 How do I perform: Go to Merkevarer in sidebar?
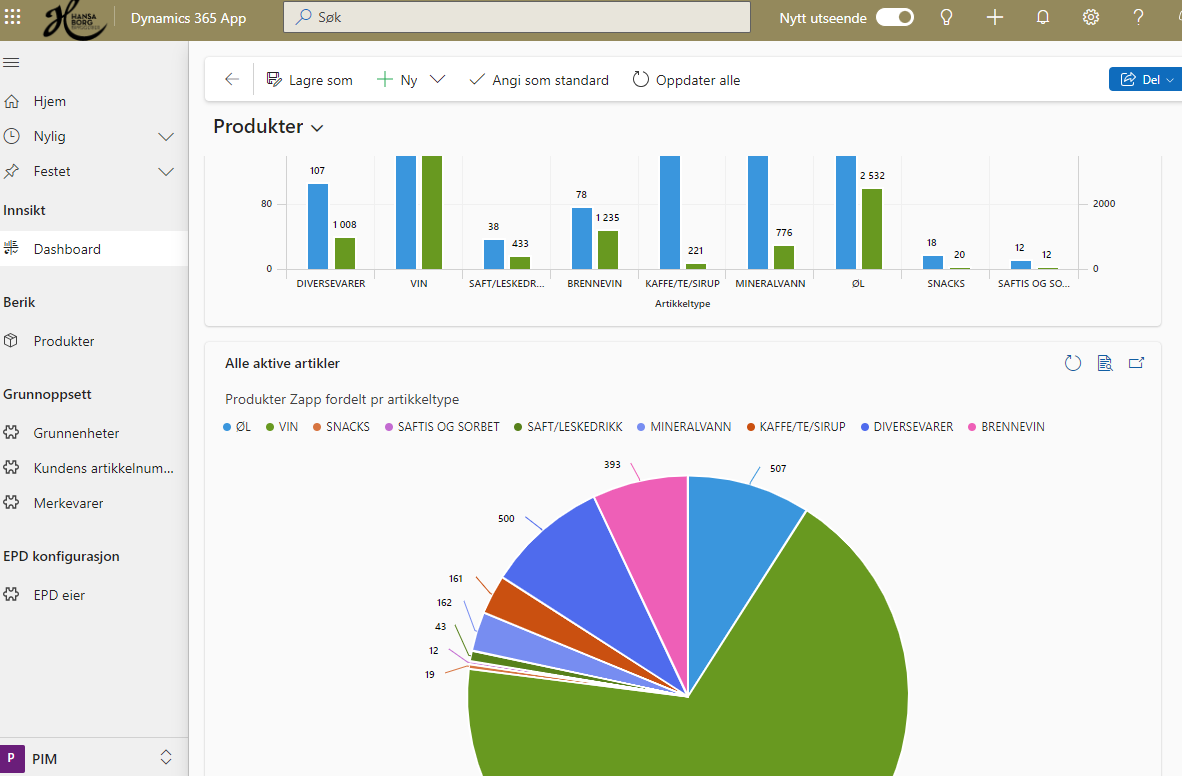click(68, 503)
